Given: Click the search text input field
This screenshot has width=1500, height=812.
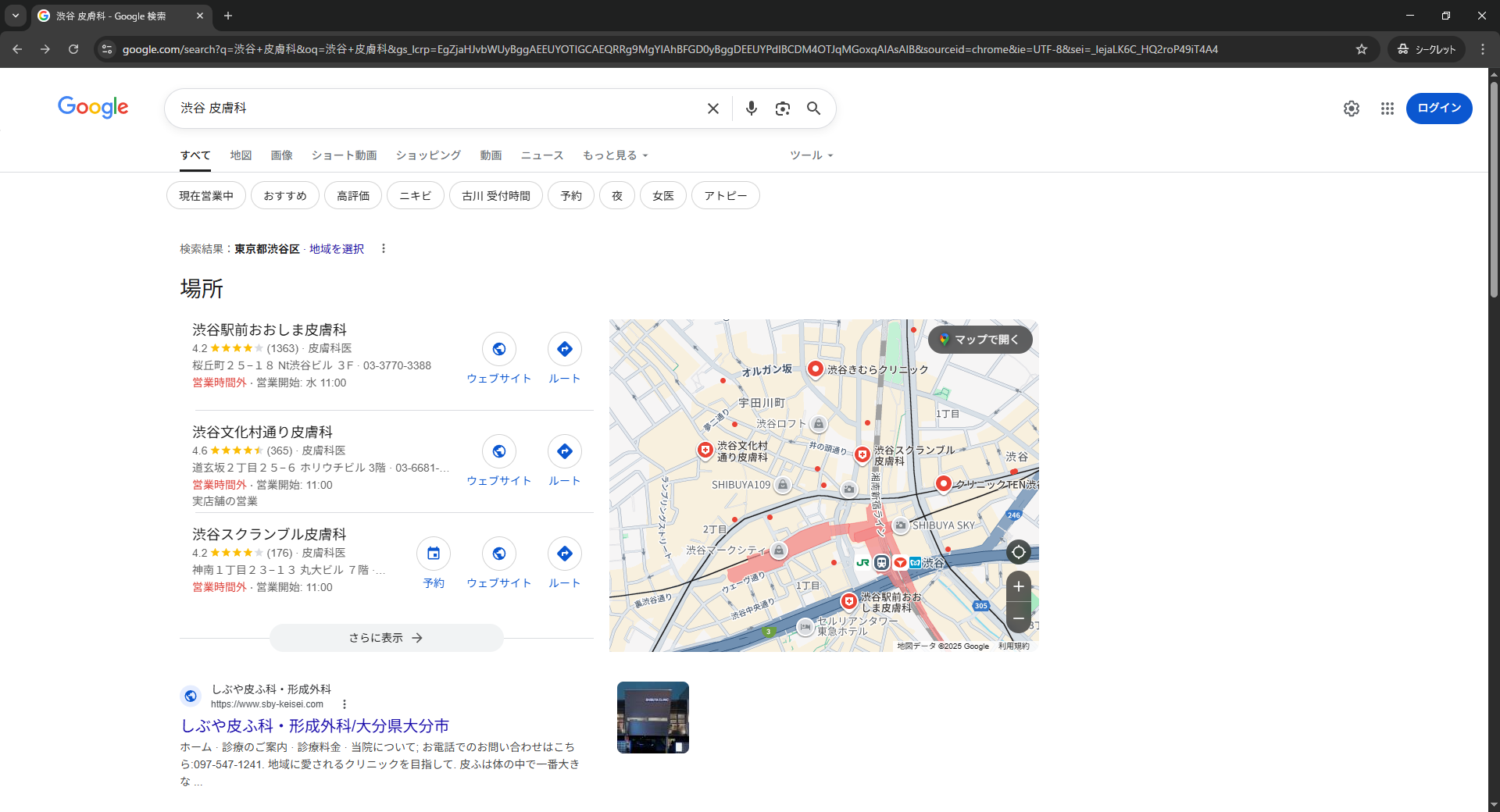Looking at the screenshot, I should pyautogui.click(x=437, y=108).
